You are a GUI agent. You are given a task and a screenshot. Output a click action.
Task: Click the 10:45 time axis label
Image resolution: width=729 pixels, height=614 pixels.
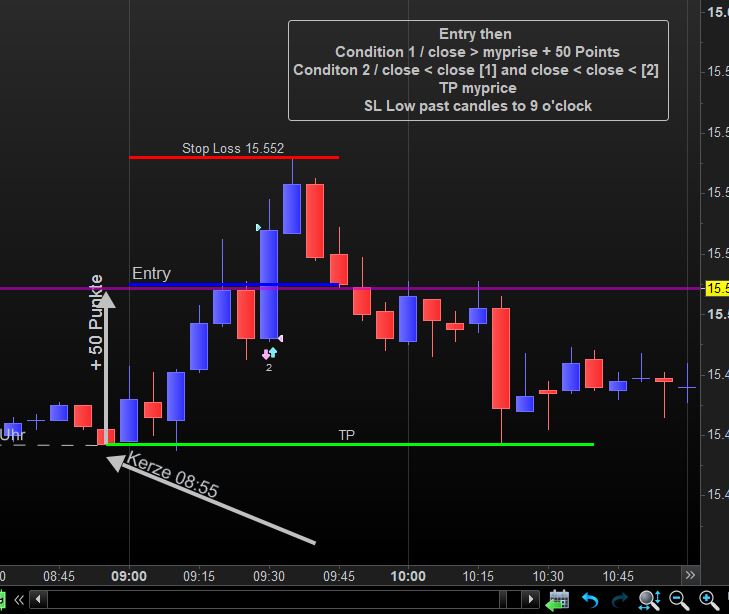point(618,576)
